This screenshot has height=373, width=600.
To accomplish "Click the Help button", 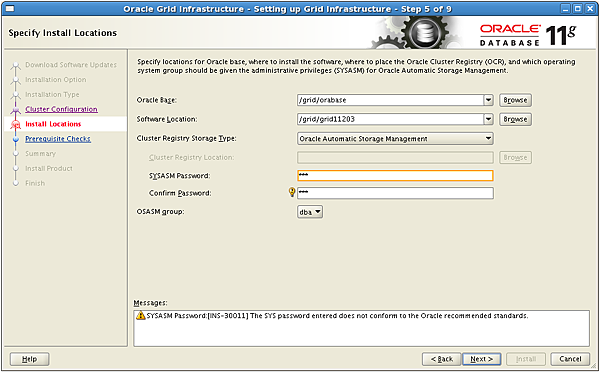I will (x=29, y=359).
